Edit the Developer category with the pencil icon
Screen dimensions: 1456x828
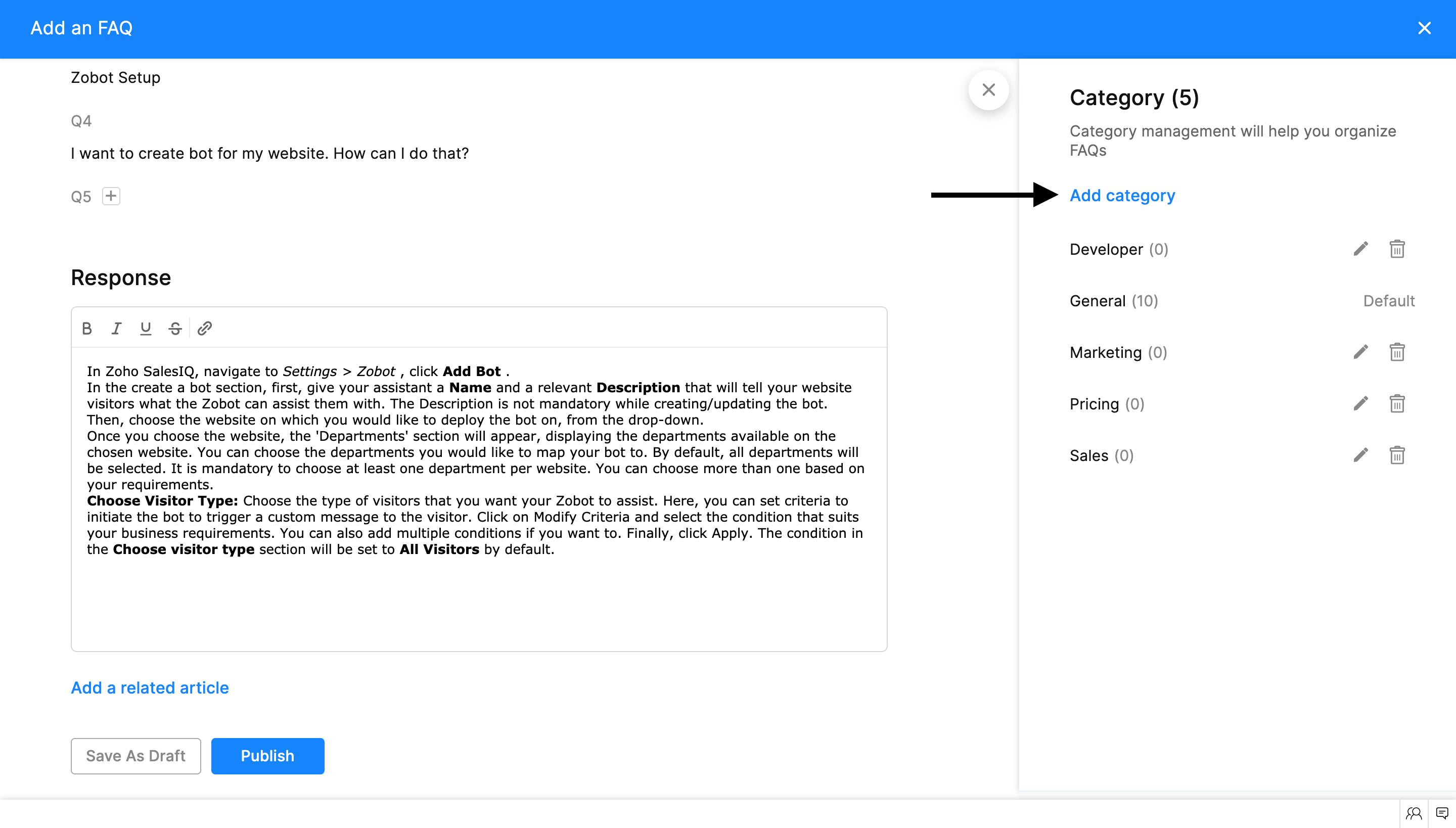pos(1360,249)
